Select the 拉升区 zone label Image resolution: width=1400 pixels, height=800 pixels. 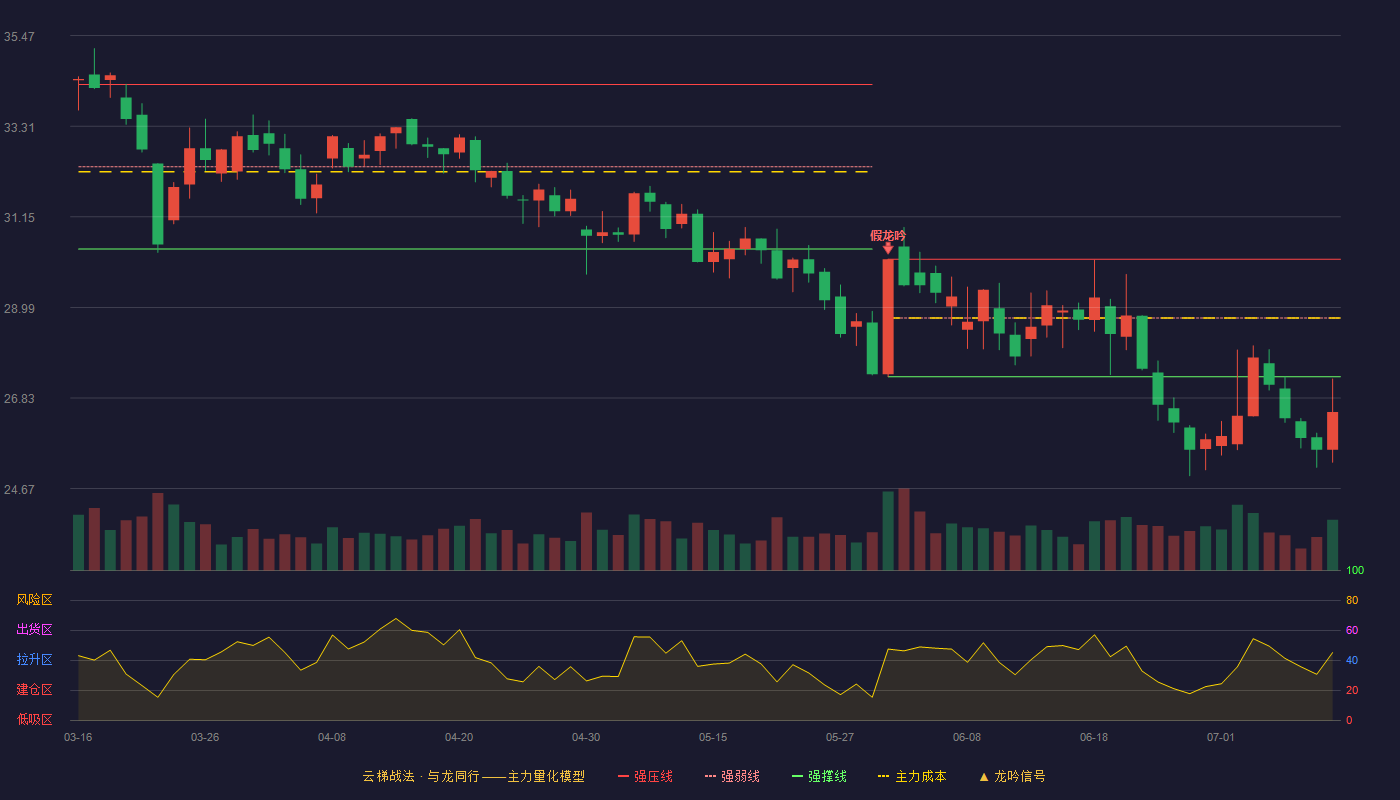click(x=34, y=660)
